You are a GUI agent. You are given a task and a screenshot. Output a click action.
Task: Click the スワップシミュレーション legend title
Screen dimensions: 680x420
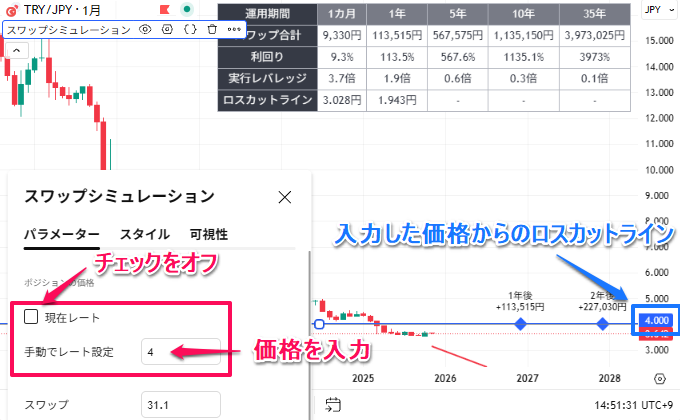point(69,30)
